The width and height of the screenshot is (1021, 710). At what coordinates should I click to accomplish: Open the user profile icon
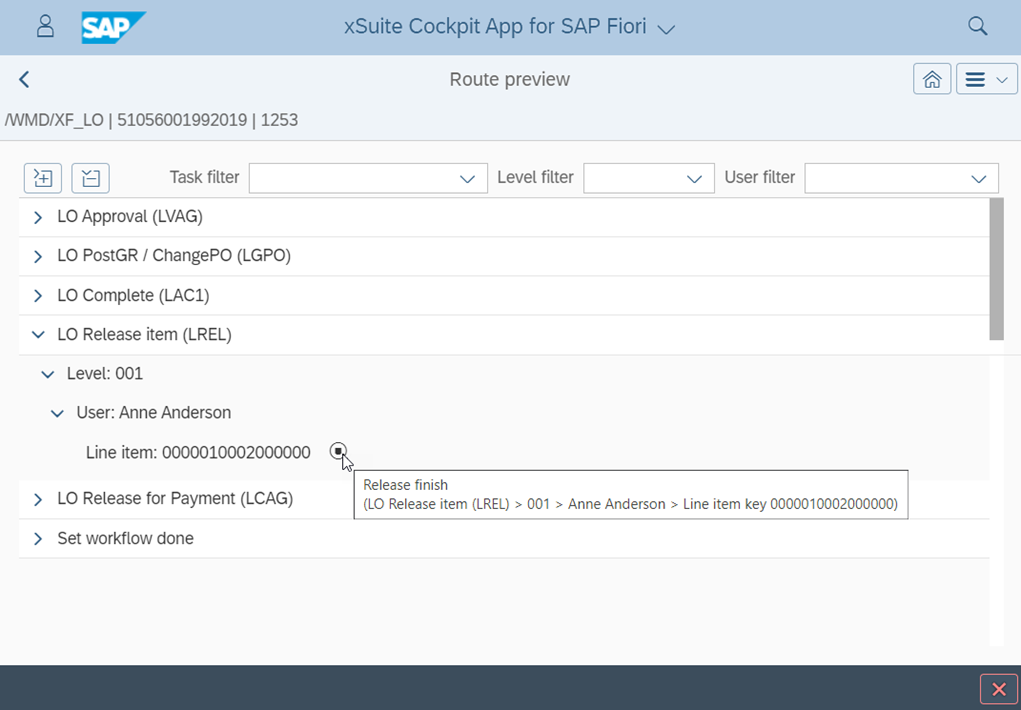[45, 27]
